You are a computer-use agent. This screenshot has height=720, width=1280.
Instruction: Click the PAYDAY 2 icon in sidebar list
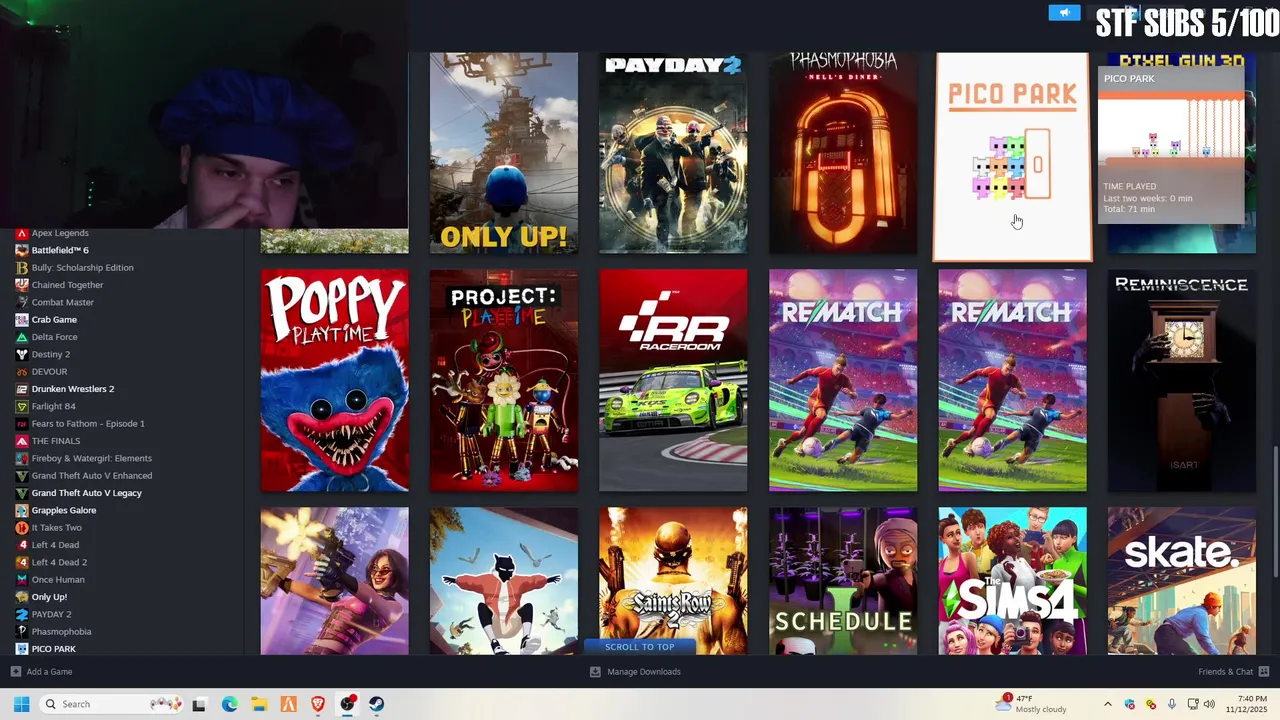22,614
